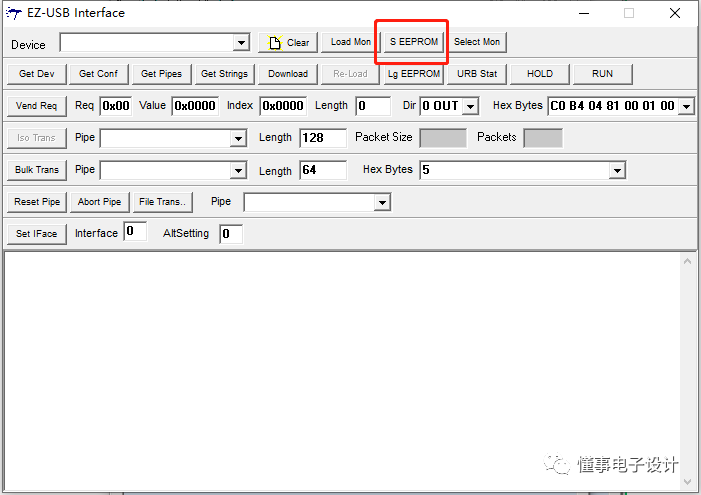Close the EZ-USB Interface window

(675, 13)
